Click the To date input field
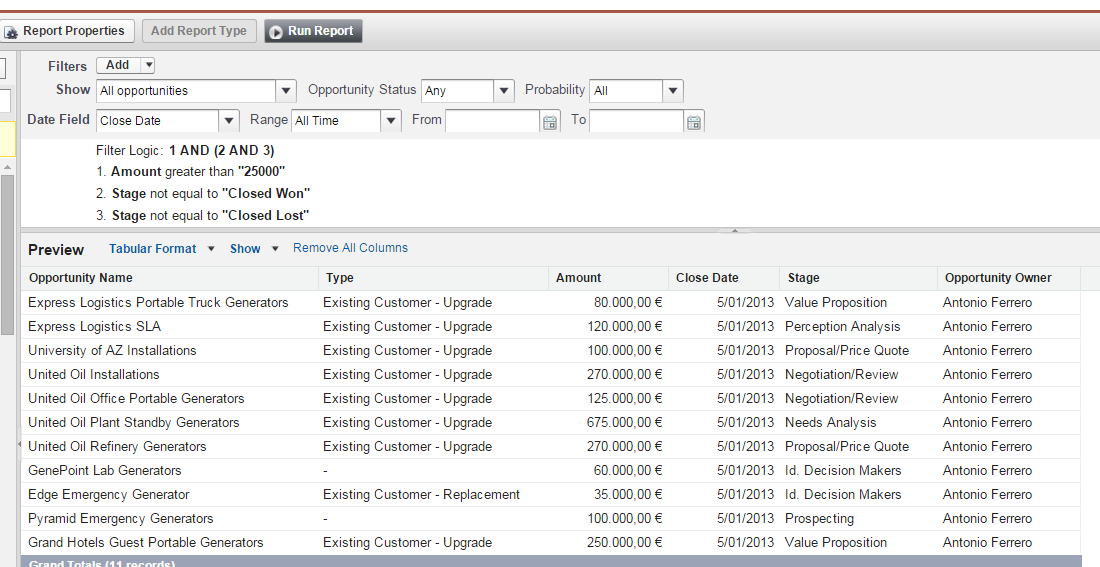 (636, 121)
